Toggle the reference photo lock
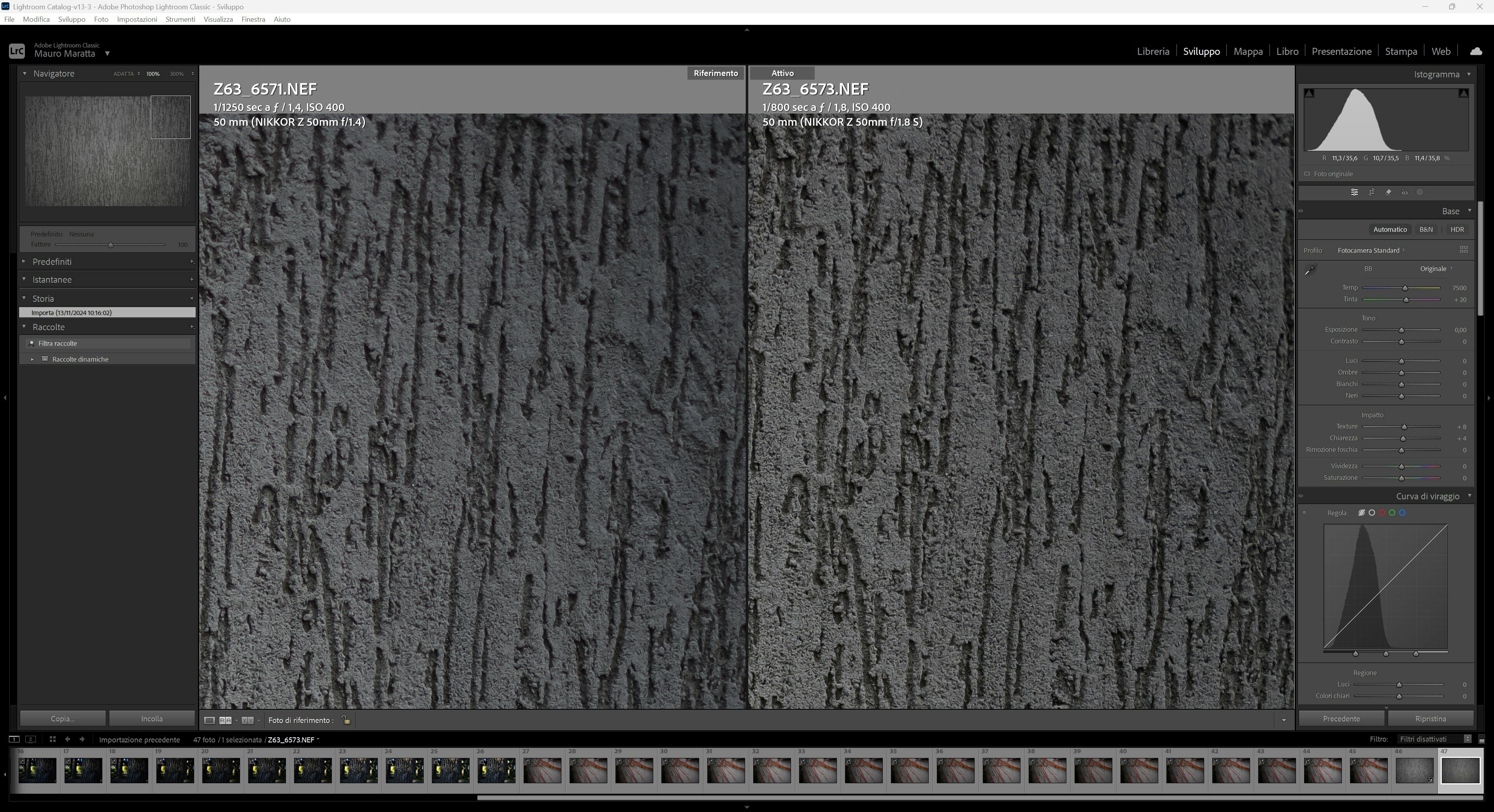The width and height of the screenshot is (1494, 812). pos(345,720)
